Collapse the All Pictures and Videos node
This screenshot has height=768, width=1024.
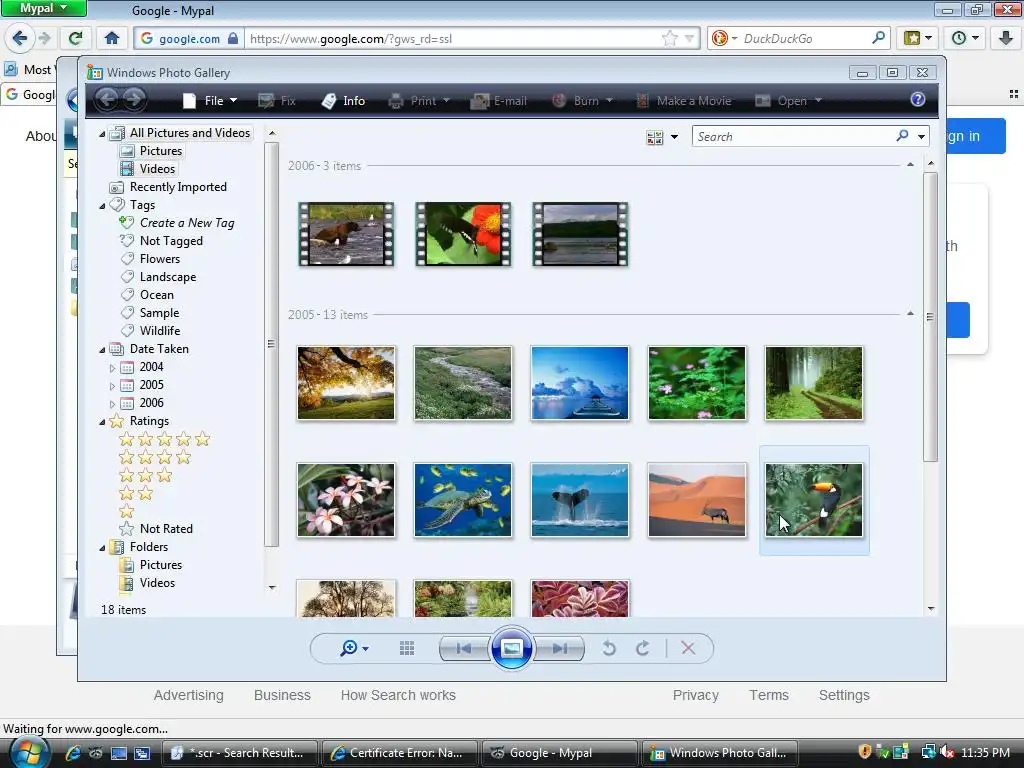102,134
